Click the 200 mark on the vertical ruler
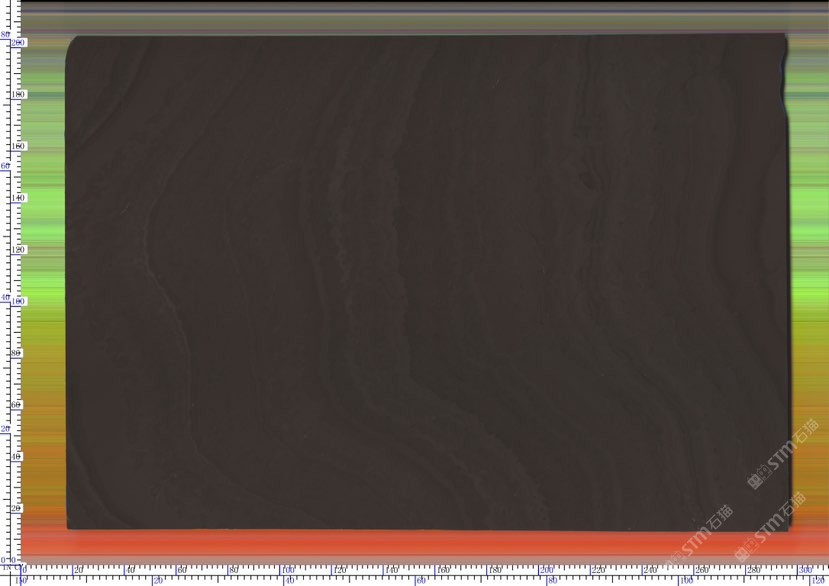Viewport: 829px width, 586px height. click(x=17, y=43)
